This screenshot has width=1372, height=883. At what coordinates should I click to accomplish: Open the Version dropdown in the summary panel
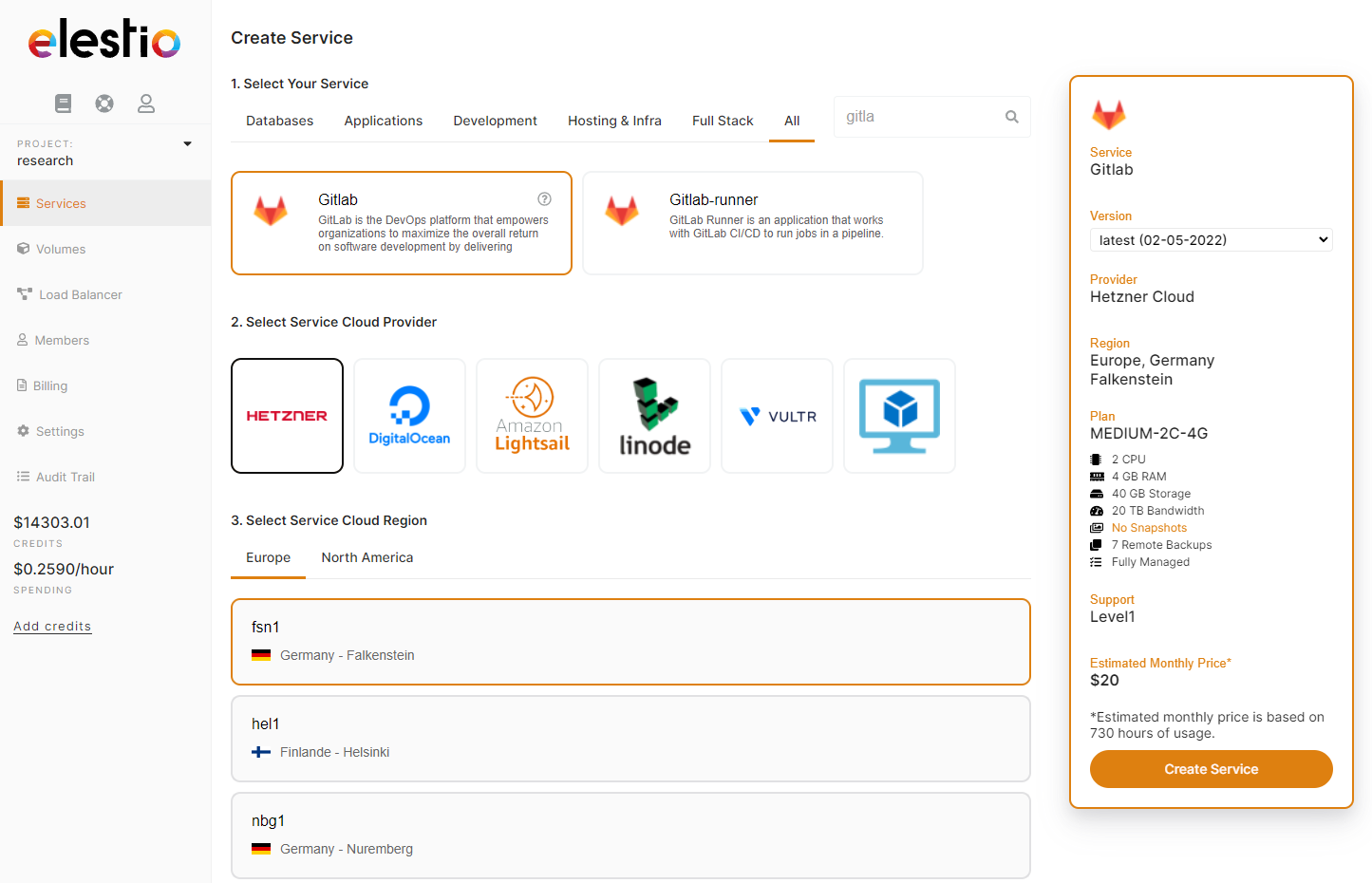(1211, 239)
